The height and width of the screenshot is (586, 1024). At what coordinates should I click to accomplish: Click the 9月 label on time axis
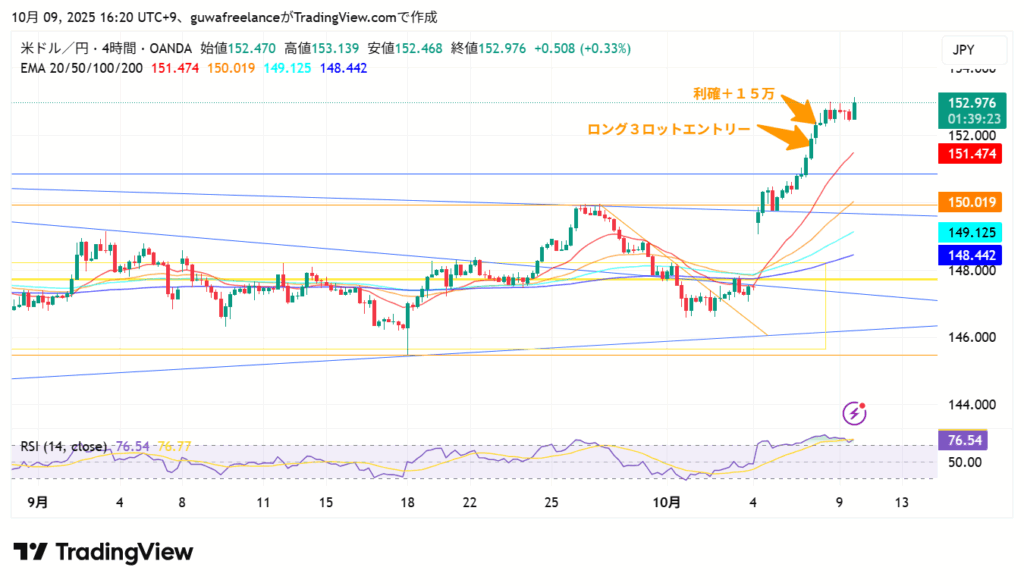[x=37, y=502]
